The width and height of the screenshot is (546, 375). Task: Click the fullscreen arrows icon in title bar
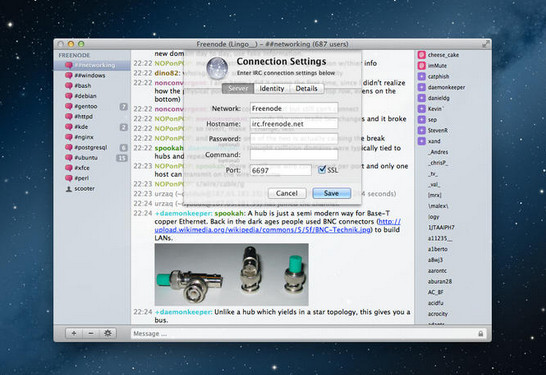[x=485, y=44]
